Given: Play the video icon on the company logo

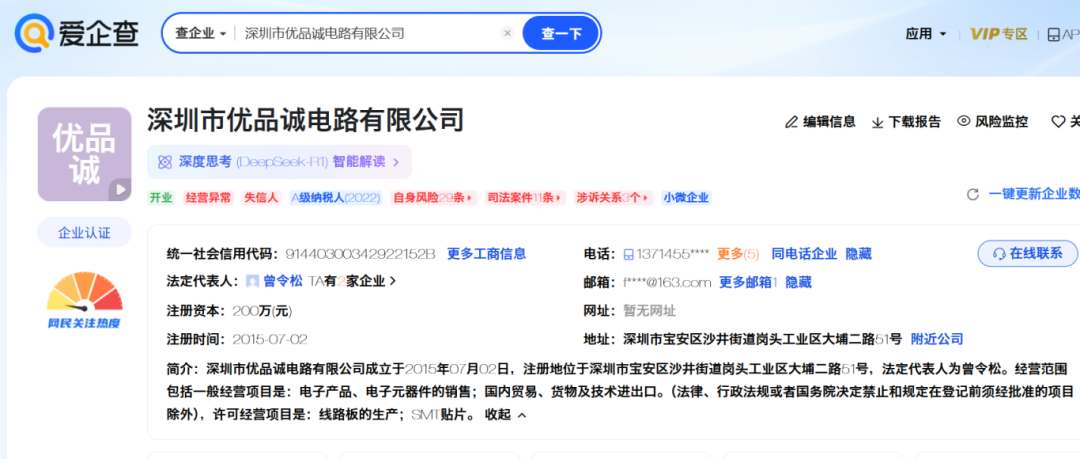Looking at the screenshot, I should tap(120, 189).
